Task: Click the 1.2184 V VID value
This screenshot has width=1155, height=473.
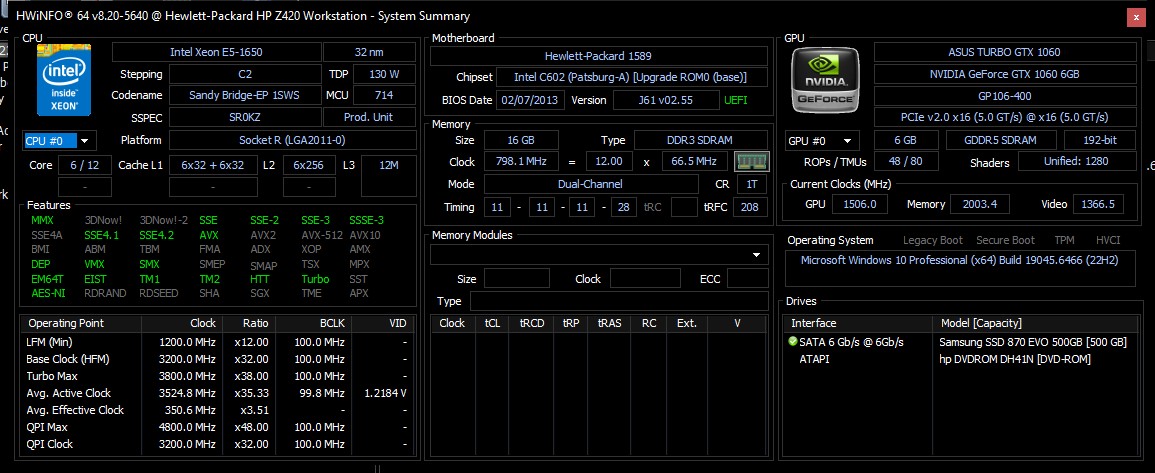Action: coord(385,393)
